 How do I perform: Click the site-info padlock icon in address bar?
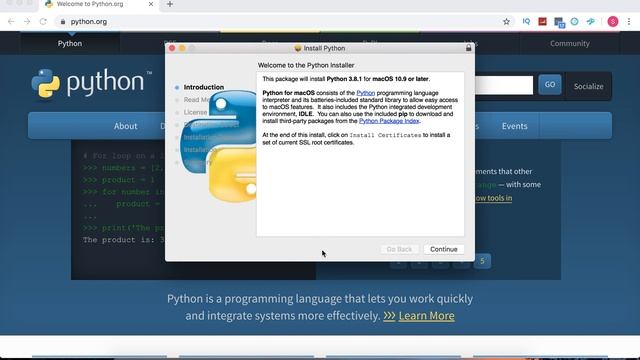coord(62,22)
